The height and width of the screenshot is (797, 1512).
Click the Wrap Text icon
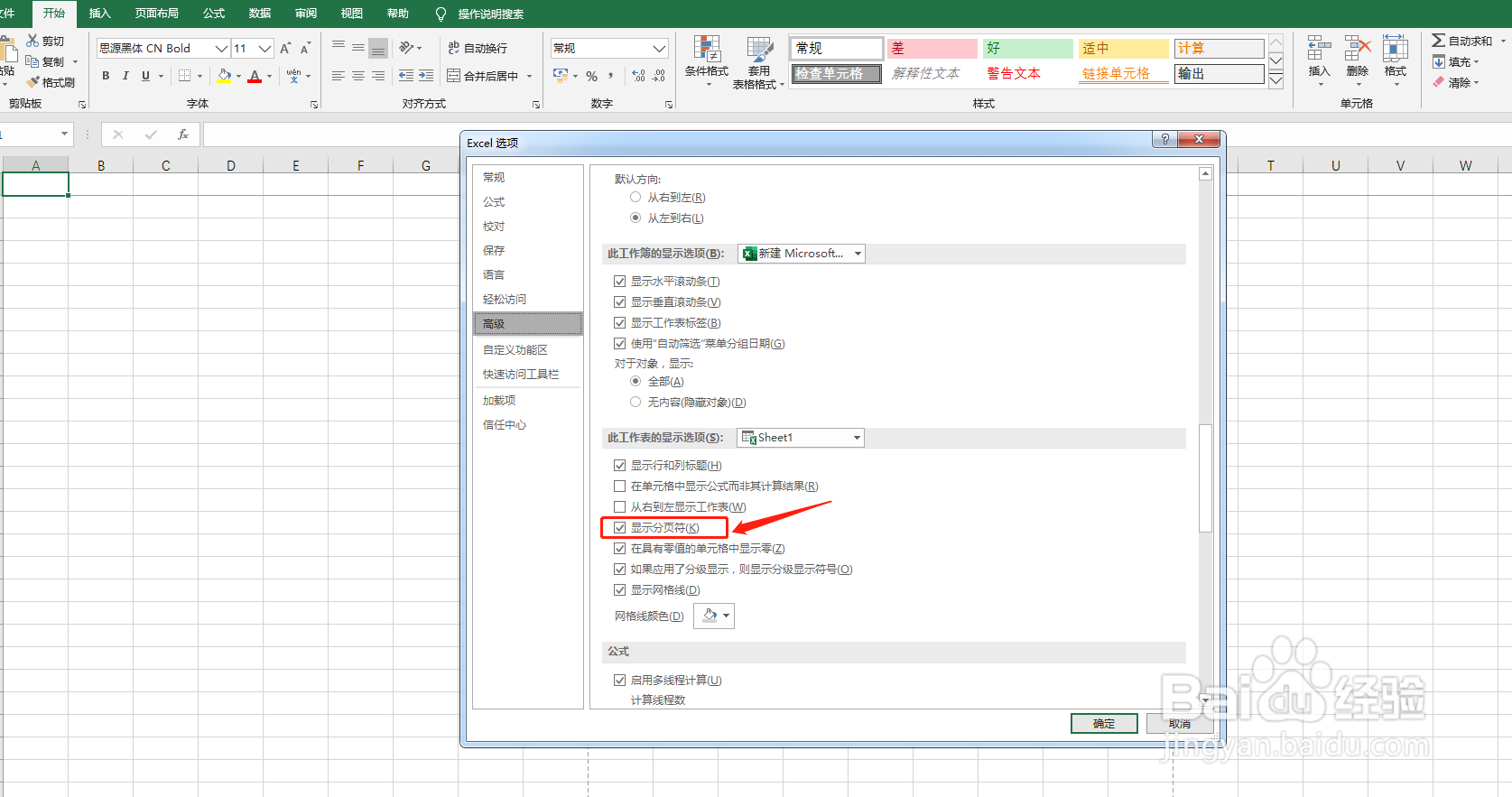click(x=454, y=48)
